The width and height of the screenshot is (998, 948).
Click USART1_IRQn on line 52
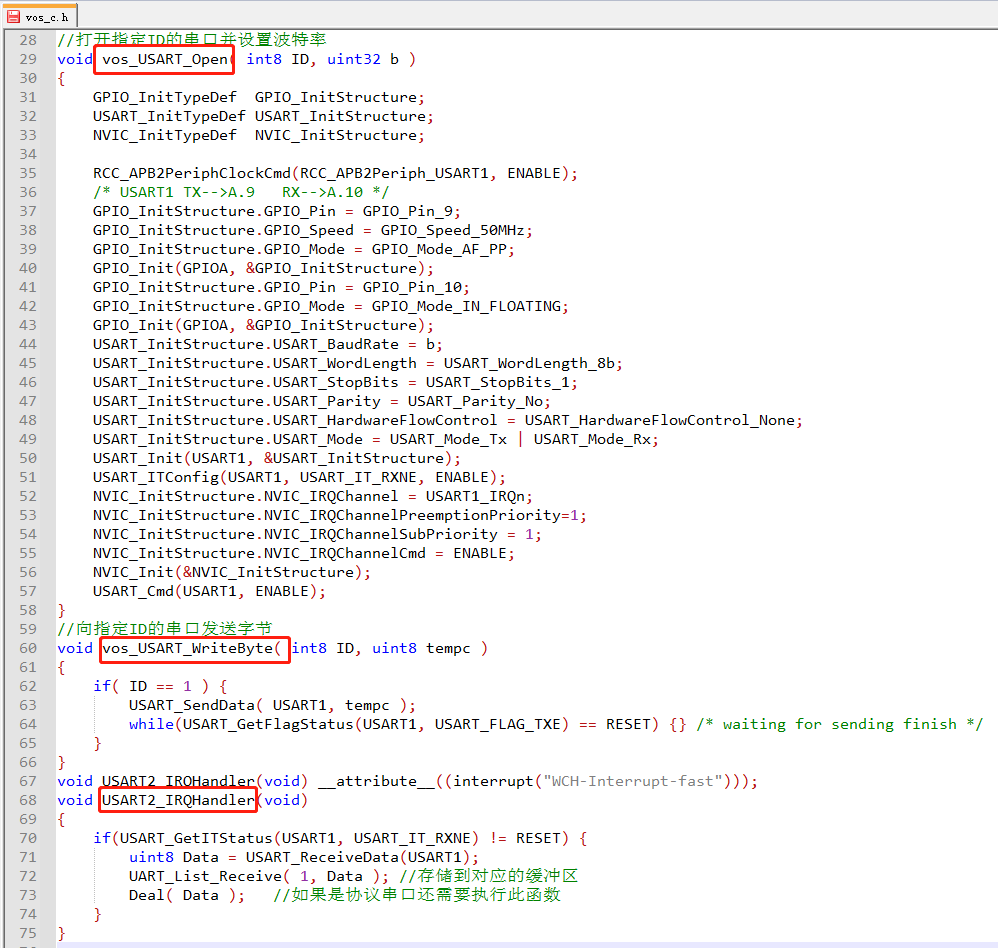tap(475, 497)
